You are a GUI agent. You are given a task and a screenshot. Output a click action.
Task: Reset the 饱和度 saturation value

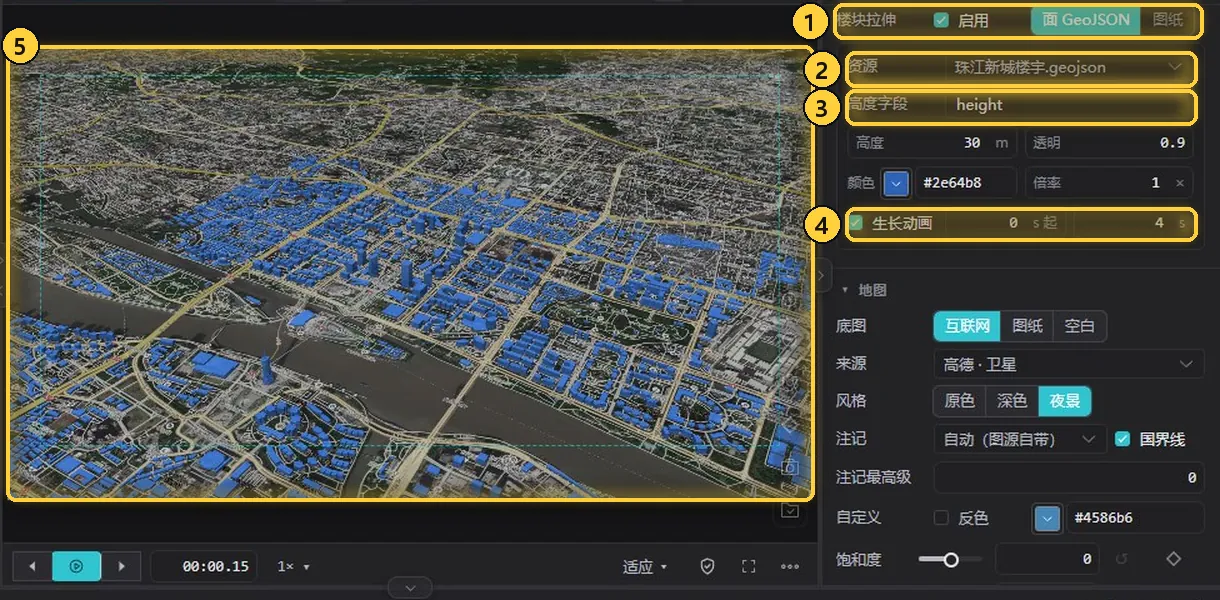point(1121,559)
